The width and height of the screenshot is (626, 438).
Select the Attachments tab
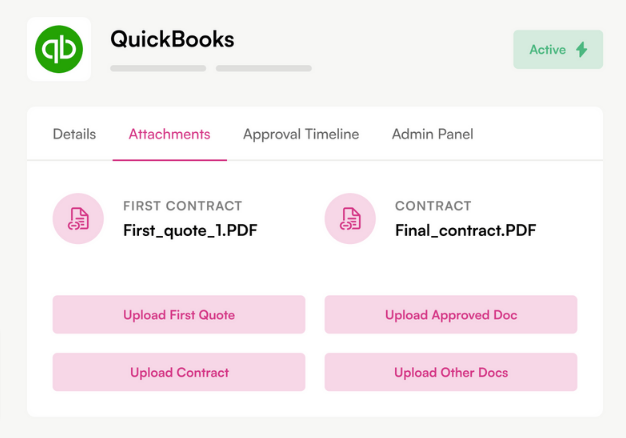(x=169, y=134)
